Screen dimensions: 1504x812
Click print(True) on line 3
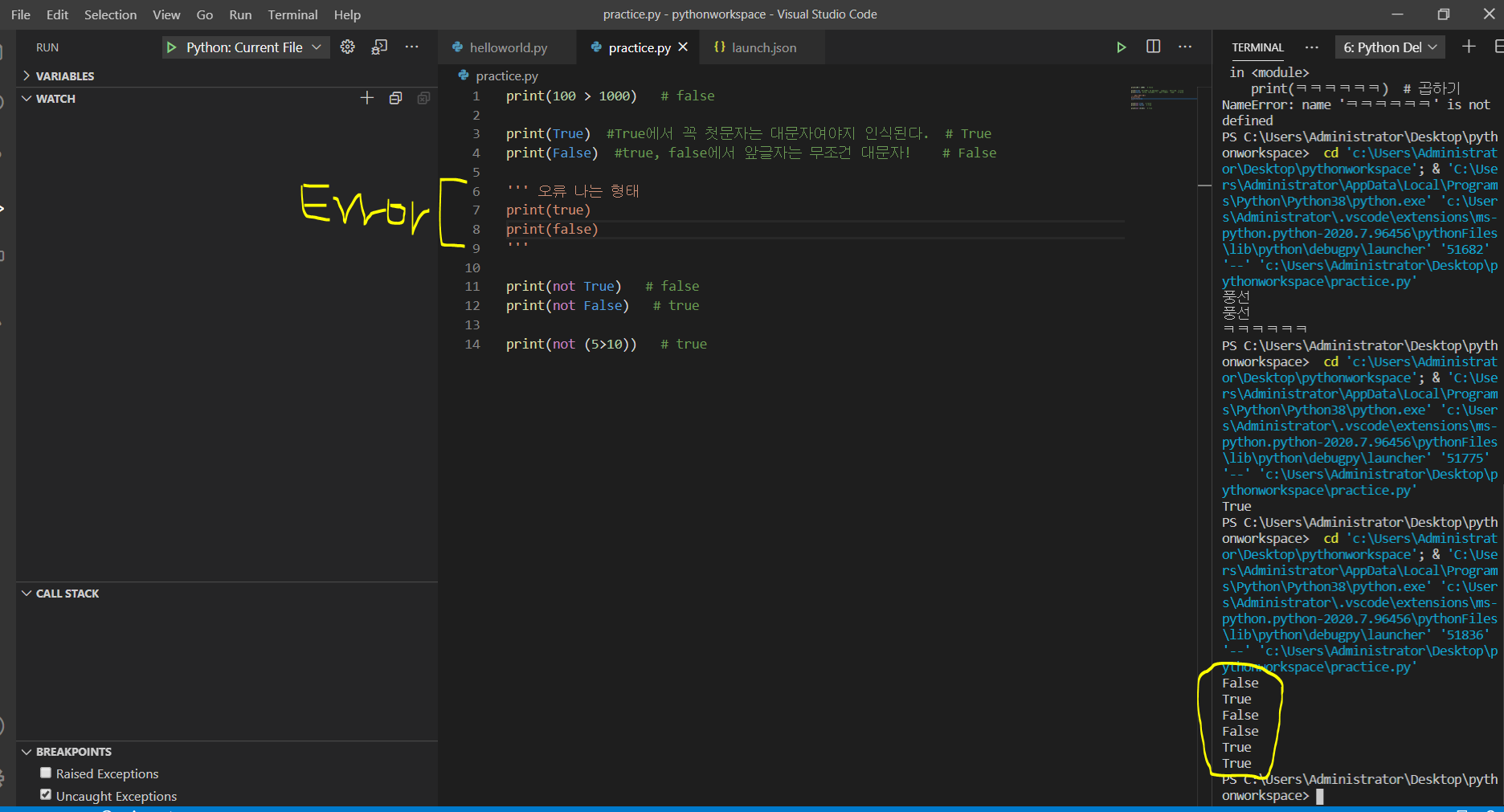click(x=548, y=133)
